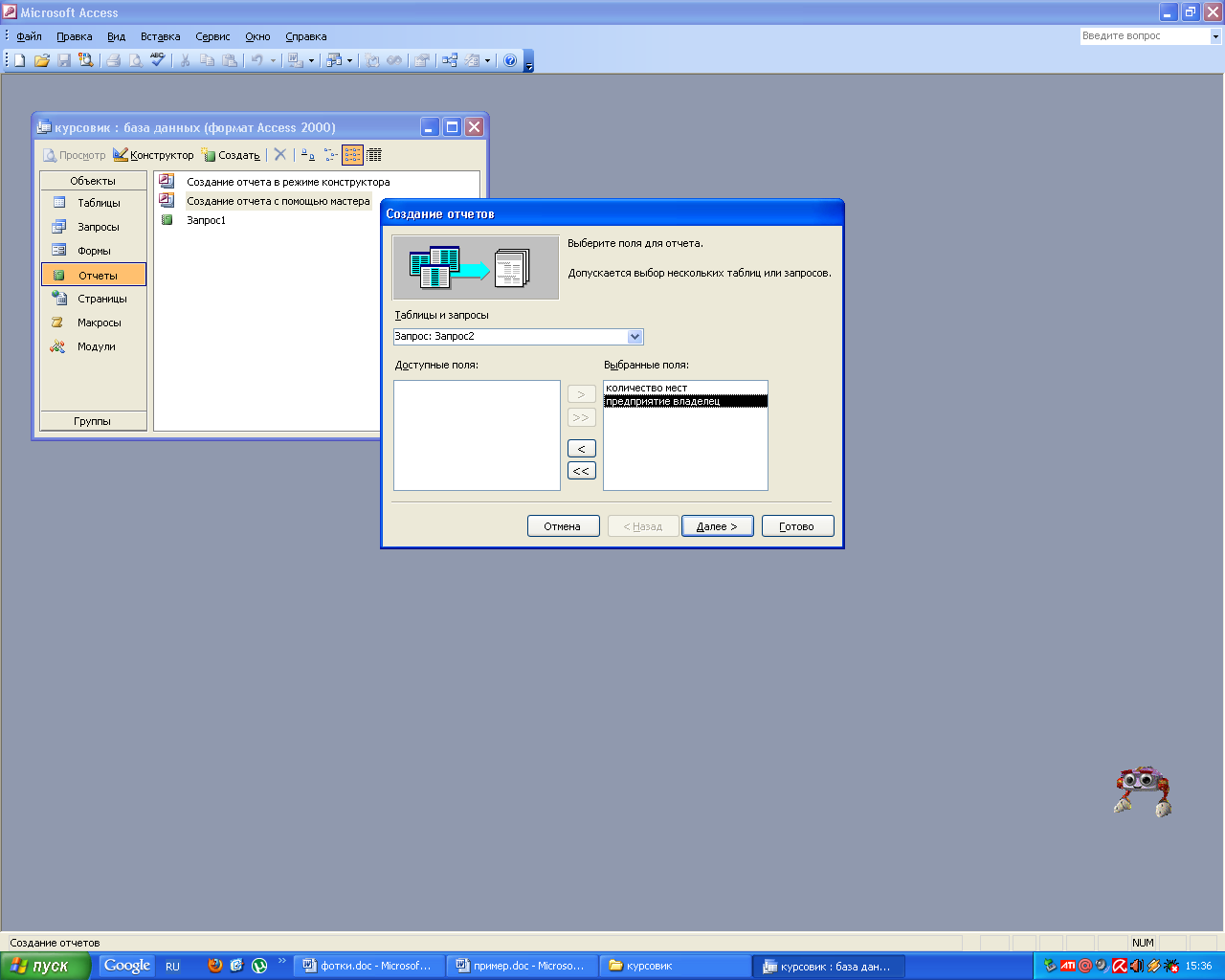
Task: Expand the Analyze dropdown arrow
Action: point(349,60)
